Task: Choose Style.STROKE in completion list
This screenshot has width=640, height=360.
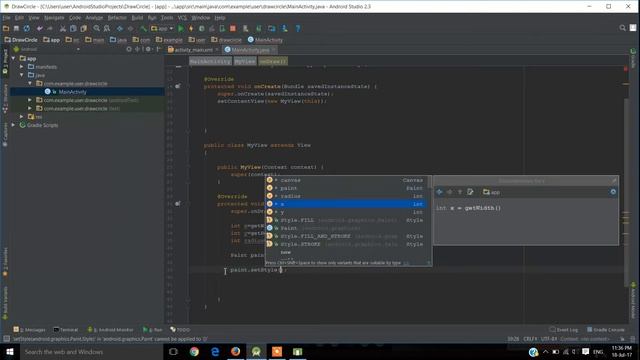Action: 346,244
